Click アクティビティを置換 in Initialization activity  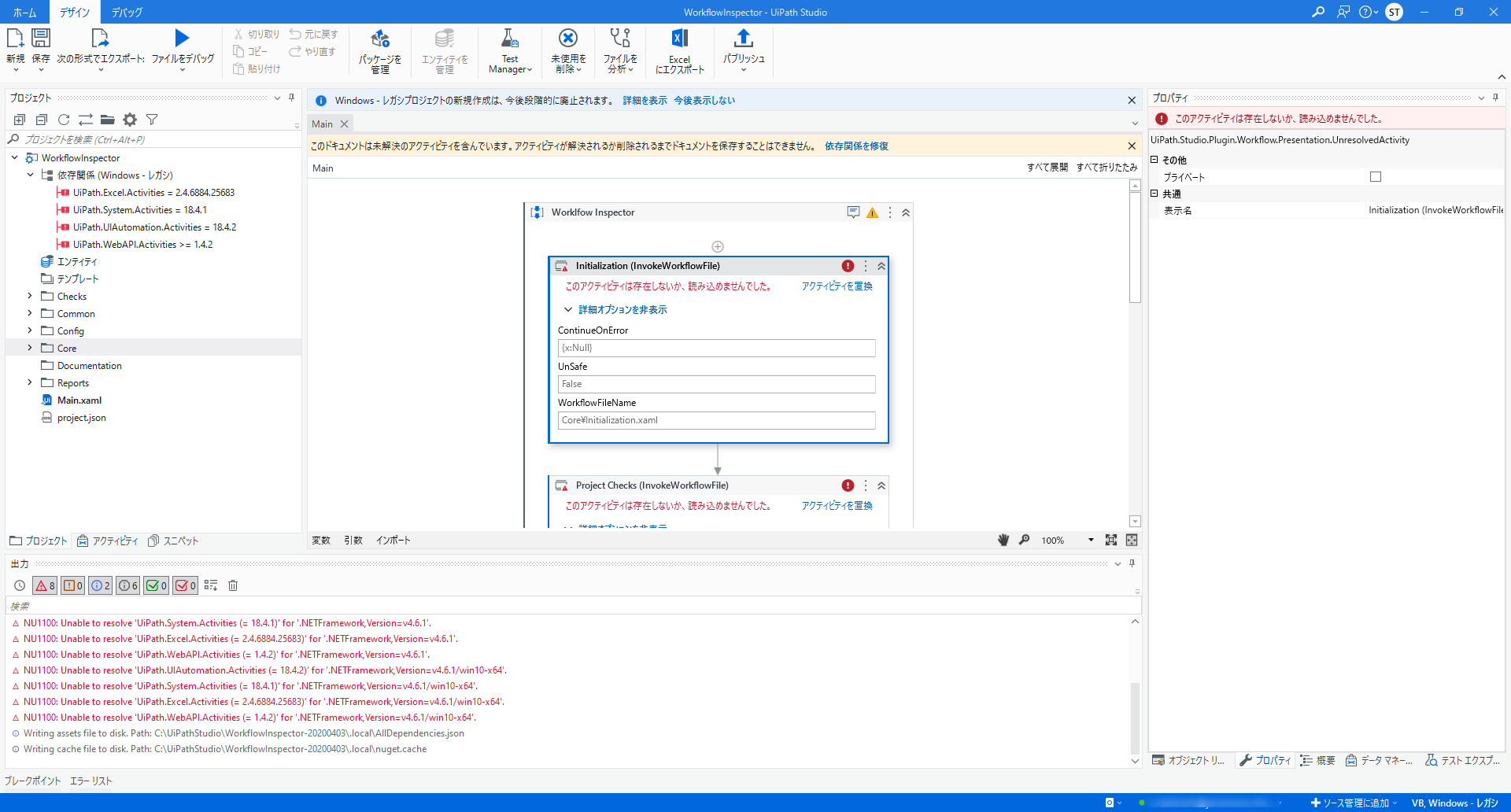point(837,286)
